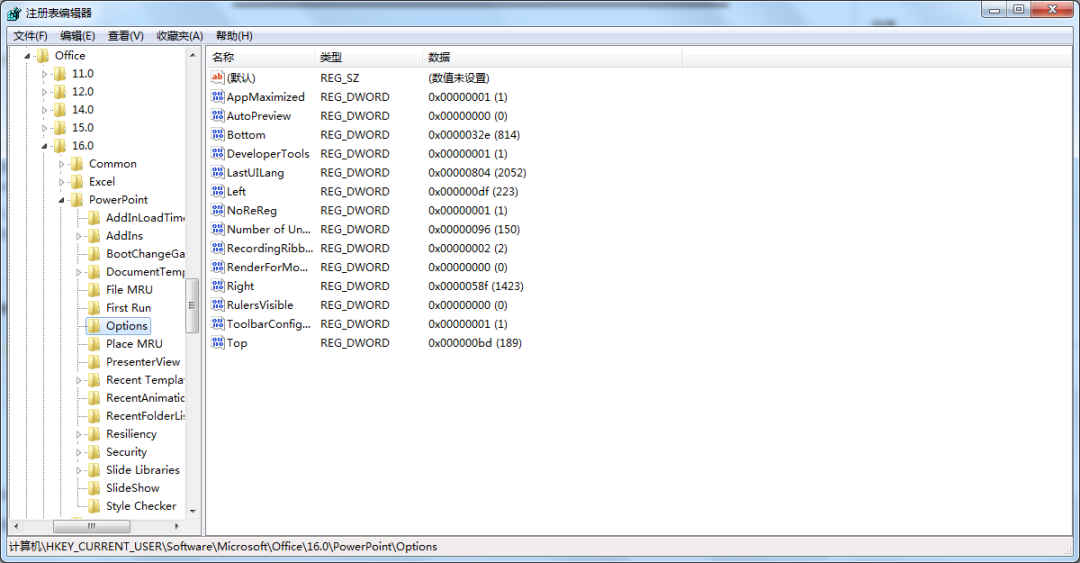Click the folder icon of 11.0 key
Image resolution: width=1080 pixels, height=563 pixels.
pos(60,74)
